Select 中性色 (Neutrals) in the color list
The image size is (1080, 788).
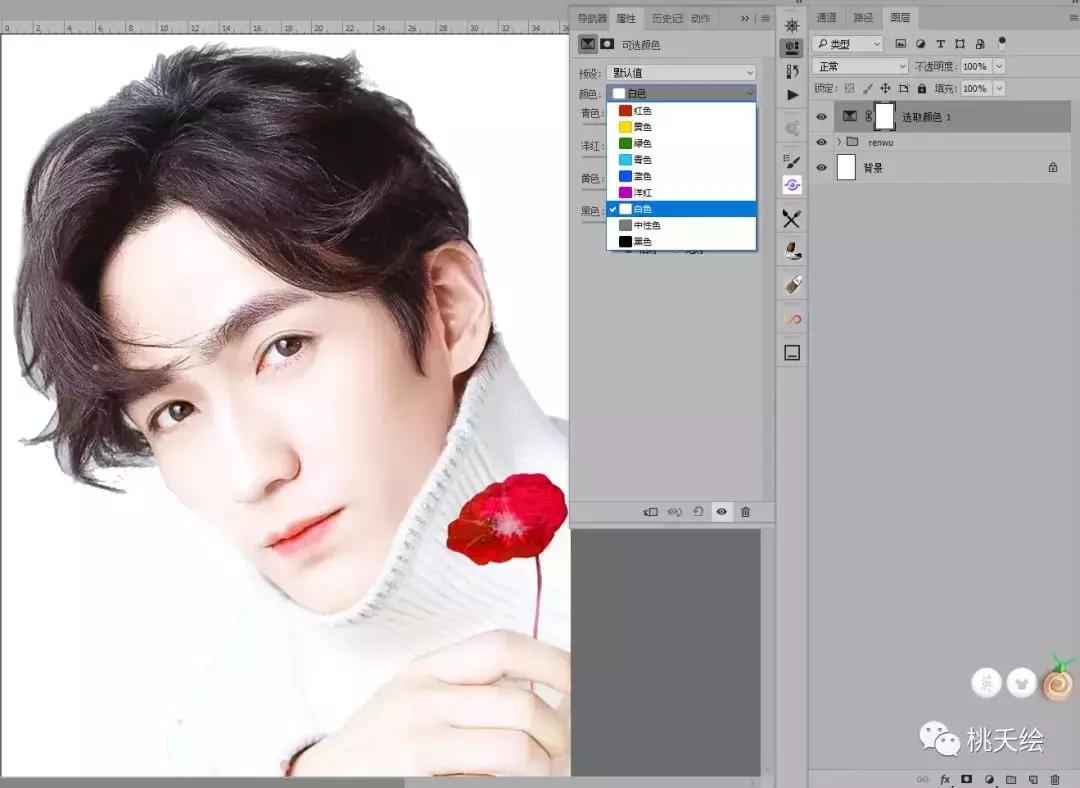(x=681, y=225)
